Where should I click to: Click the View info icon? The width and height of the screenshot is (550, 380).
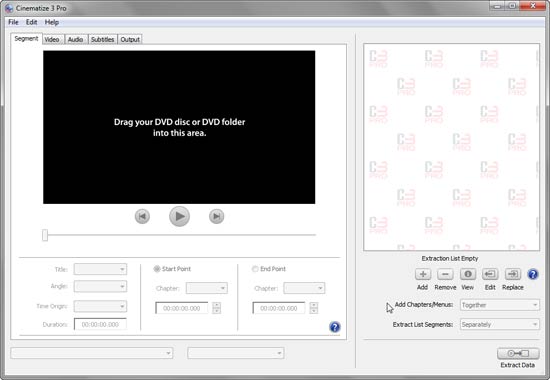click(468, 274)
